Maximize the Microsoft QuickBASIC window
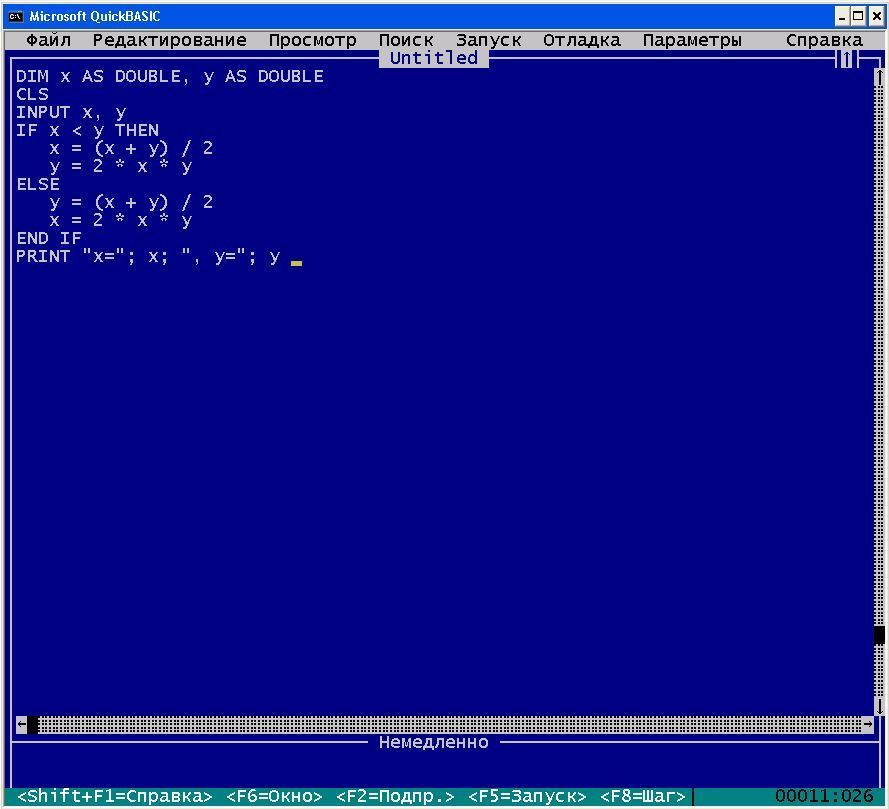The width and height of the screenshot is (889, 809). click(x=858, y=16)
